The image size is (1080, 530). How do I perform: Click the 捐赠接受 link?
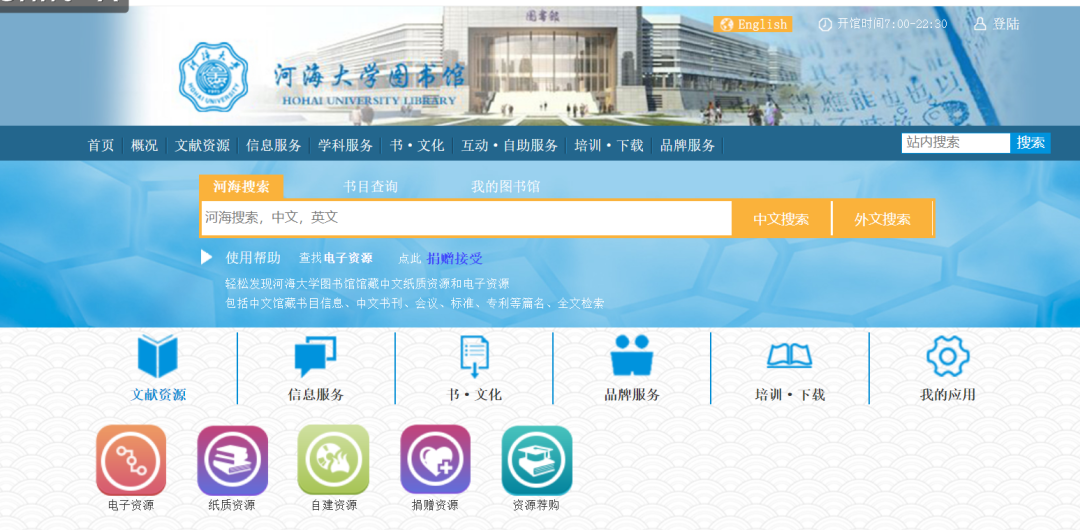[x=455, y=258]
